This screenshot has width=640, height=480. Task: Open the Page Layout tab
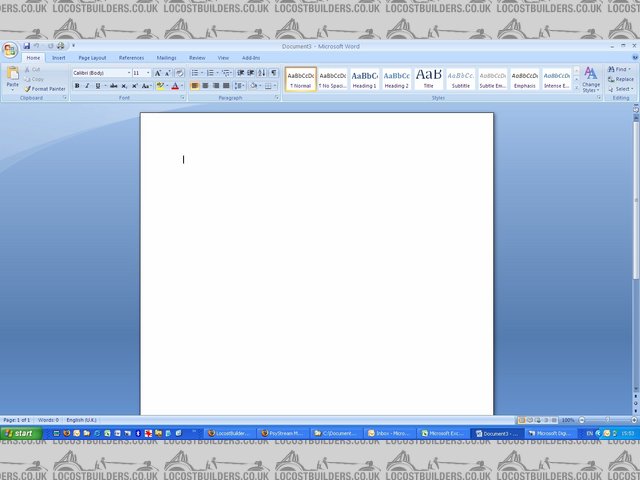(x=92, y=58)
